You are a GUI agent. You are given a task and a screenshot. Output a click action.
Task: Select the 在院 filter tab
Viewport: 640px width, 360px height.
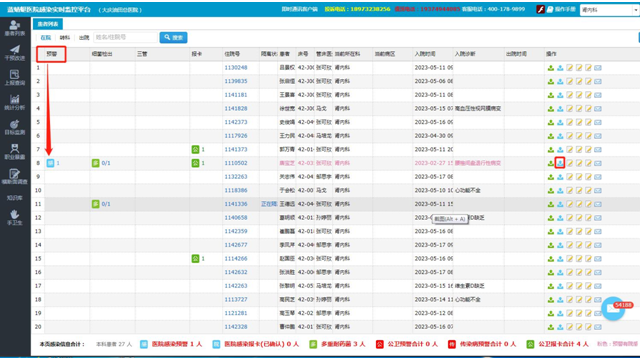click(46, 38)
